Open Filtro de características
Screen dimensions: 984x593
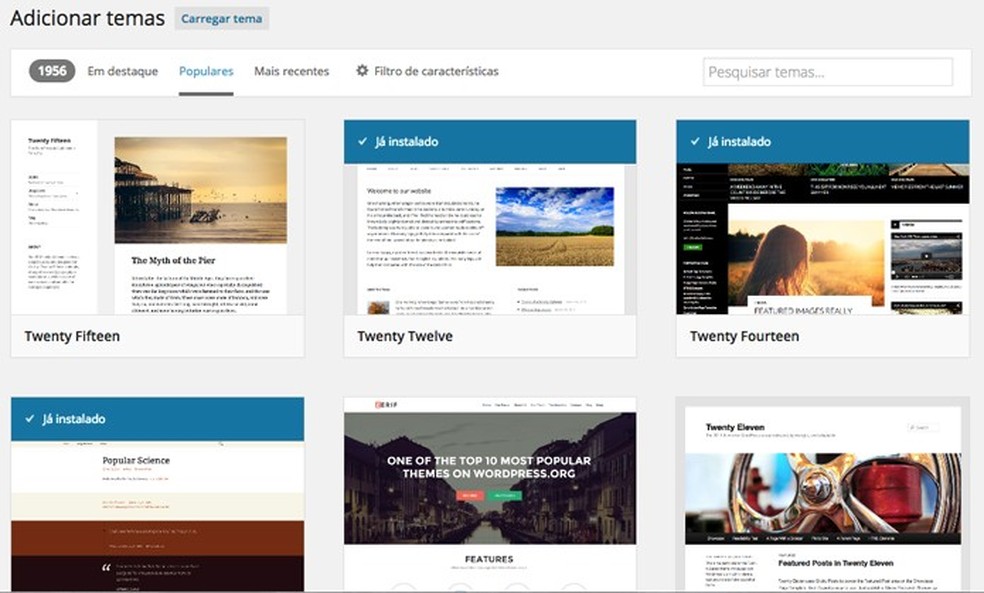427,71
